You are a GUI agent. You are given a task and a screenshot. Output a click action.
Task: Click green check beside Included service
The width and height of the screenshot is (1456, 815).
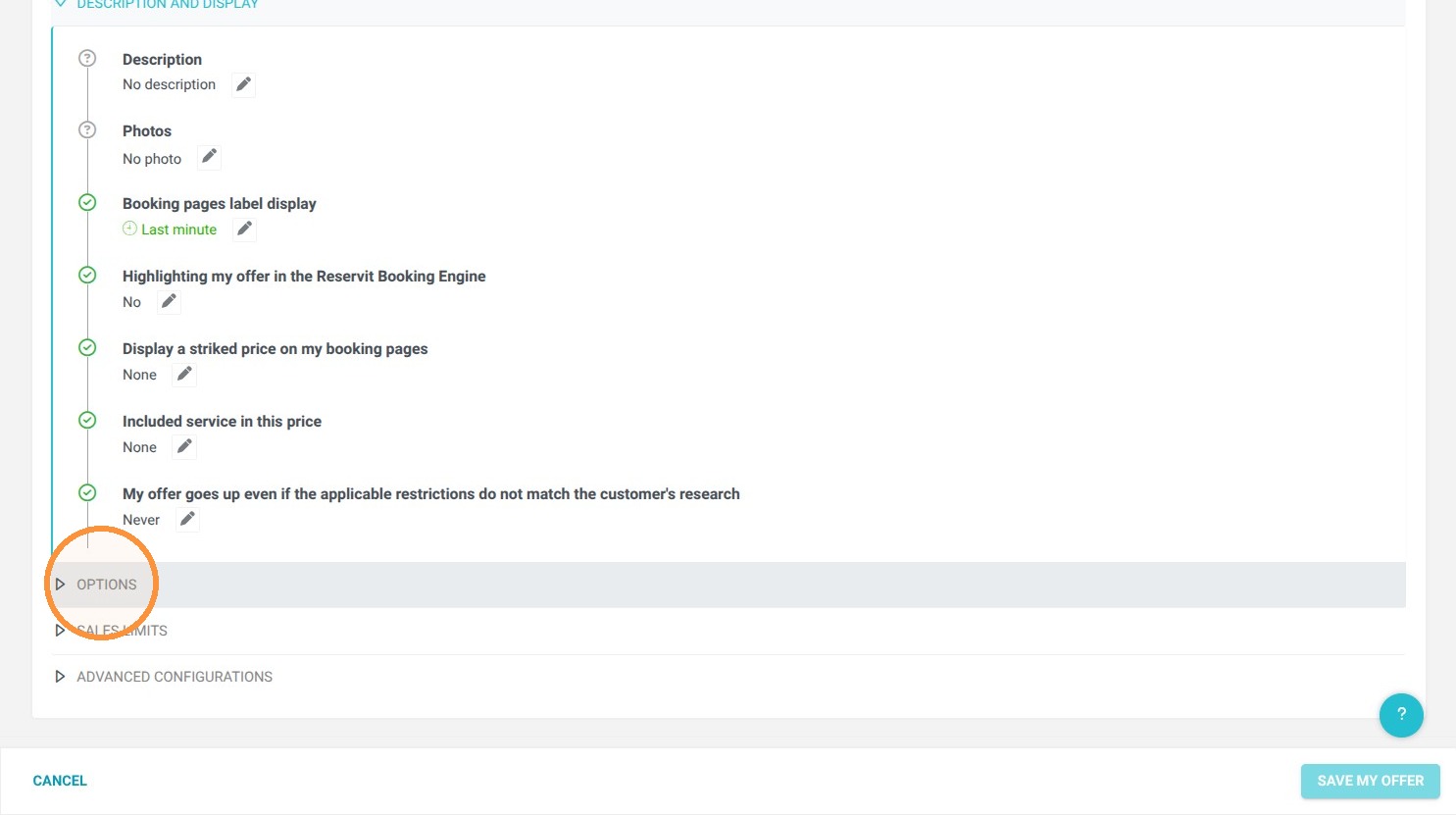click(87, 420)
